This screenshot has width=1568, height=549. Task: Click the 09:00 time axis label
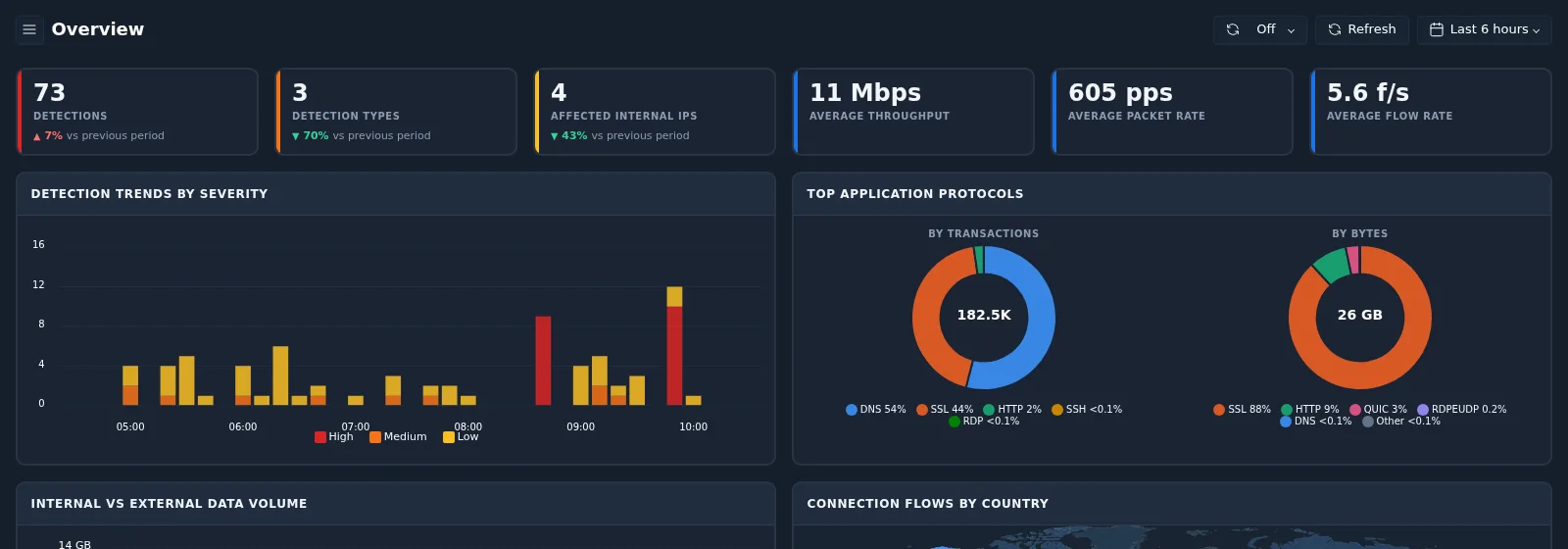[x=581, y=427]
